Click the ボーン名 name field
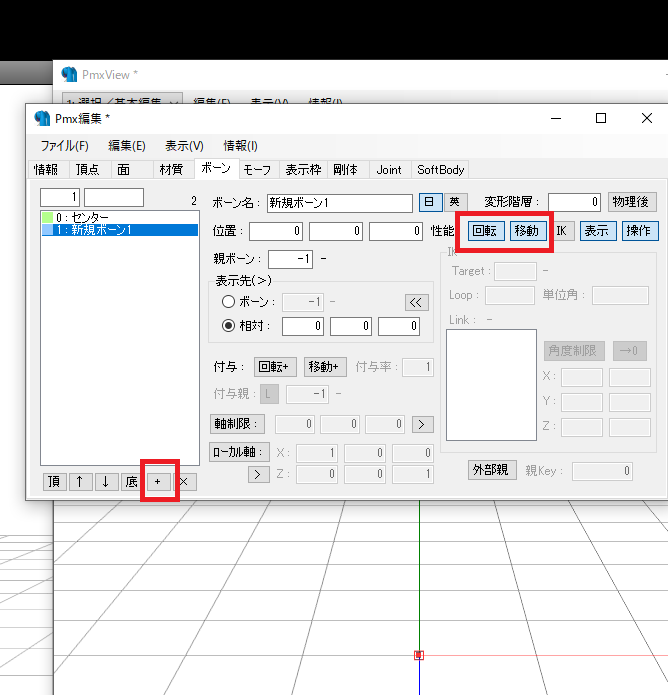Screen dimensions: 668x695 click(339, 203)
